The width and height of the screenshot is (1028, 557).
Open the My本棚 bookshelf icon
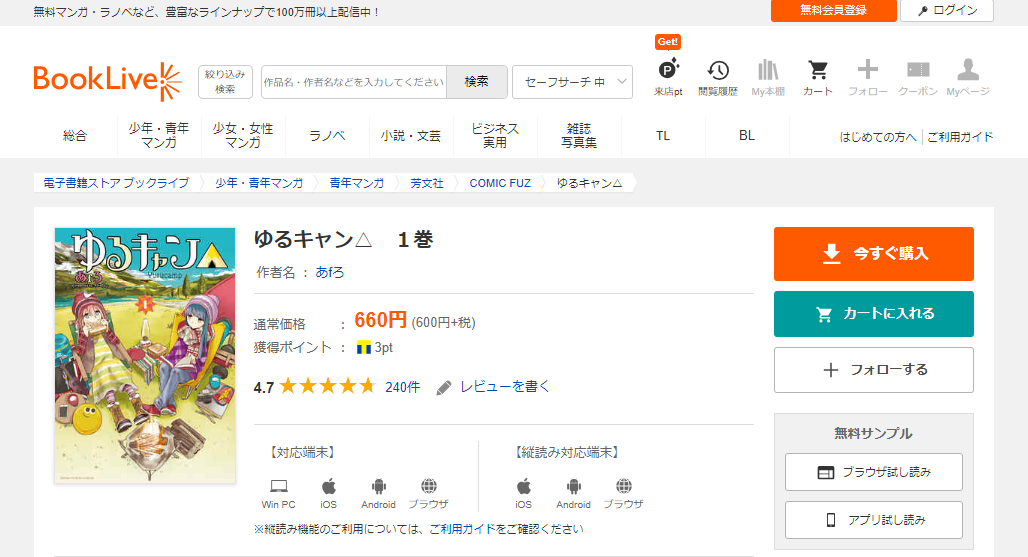tap(768, 77)
